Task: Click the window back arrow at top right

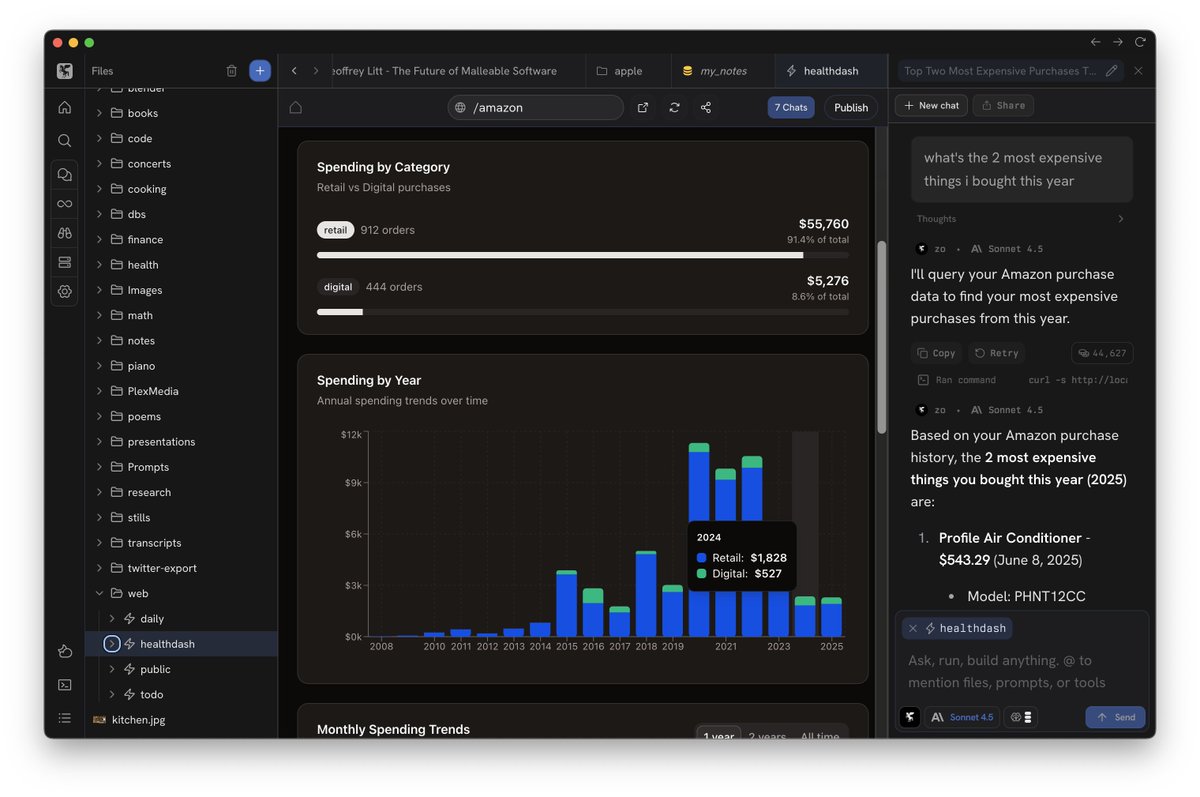Action: pos(1096,42)
